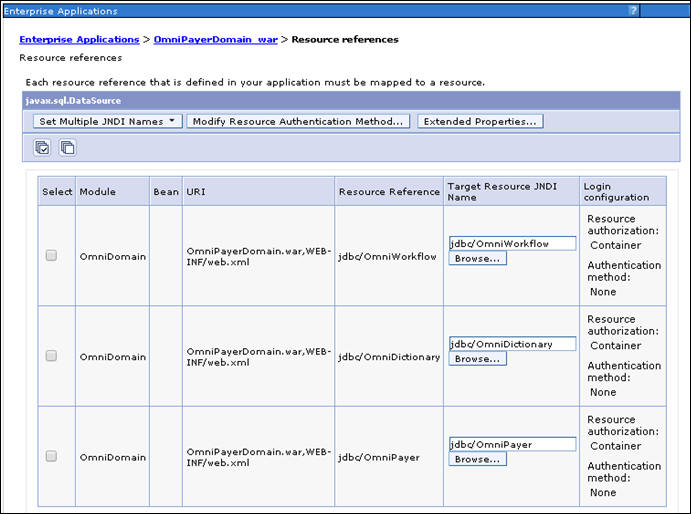Open the help question mark icon

point(633,11)
